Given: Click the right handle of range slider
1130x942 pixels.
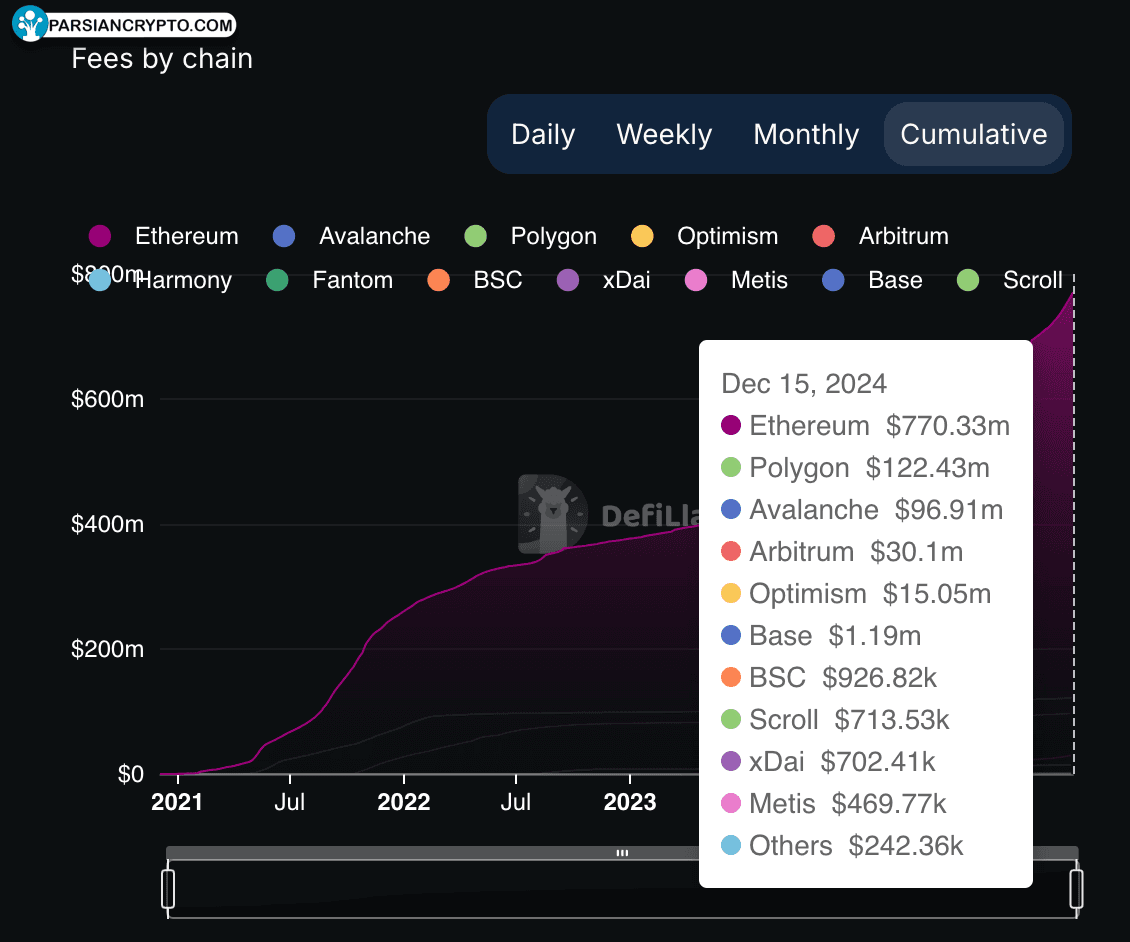Looking at the screenshot, I should click(1076, 889).
